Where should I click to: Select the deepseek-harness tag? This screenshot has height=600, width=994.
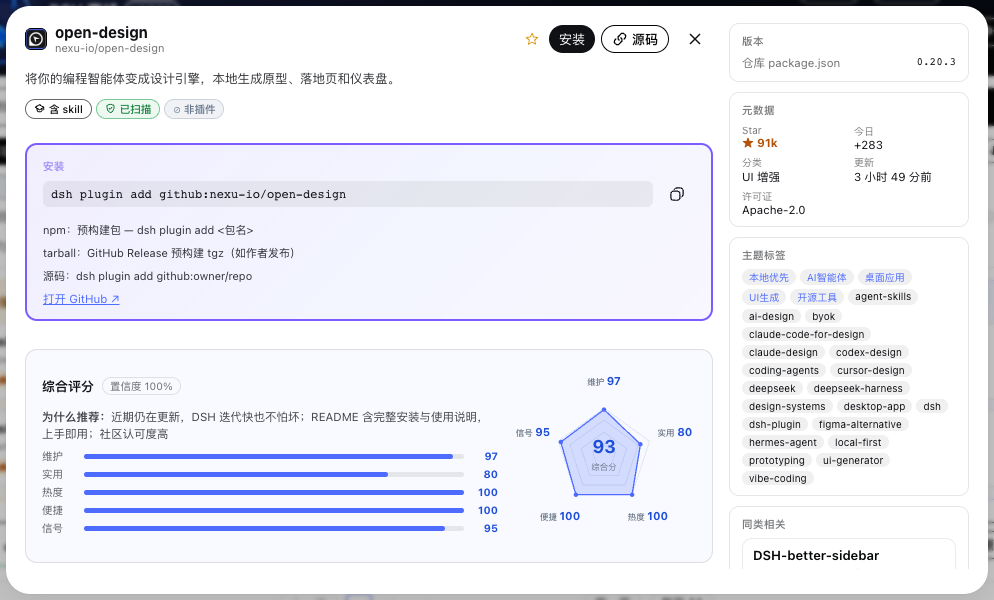[x=858, y=388]
